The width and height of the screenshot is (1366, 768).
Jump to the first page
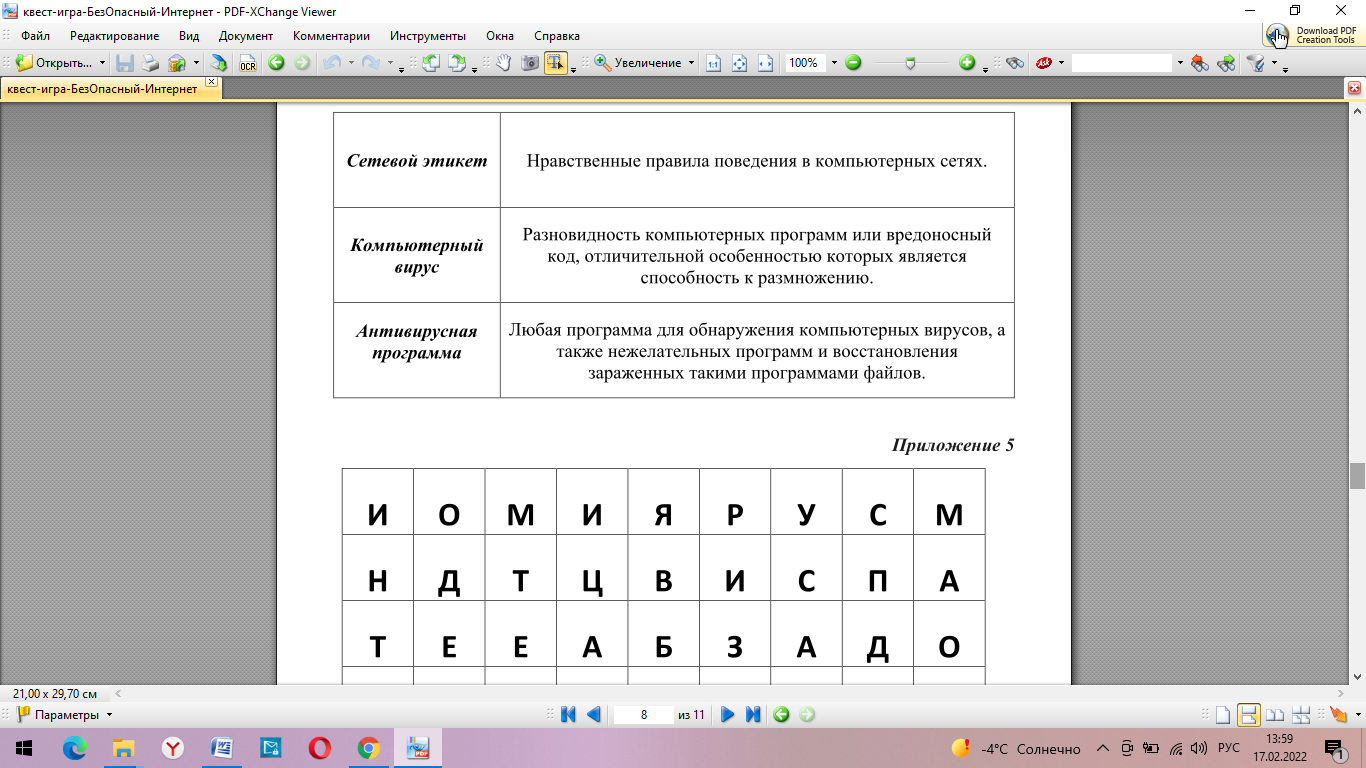568,715
